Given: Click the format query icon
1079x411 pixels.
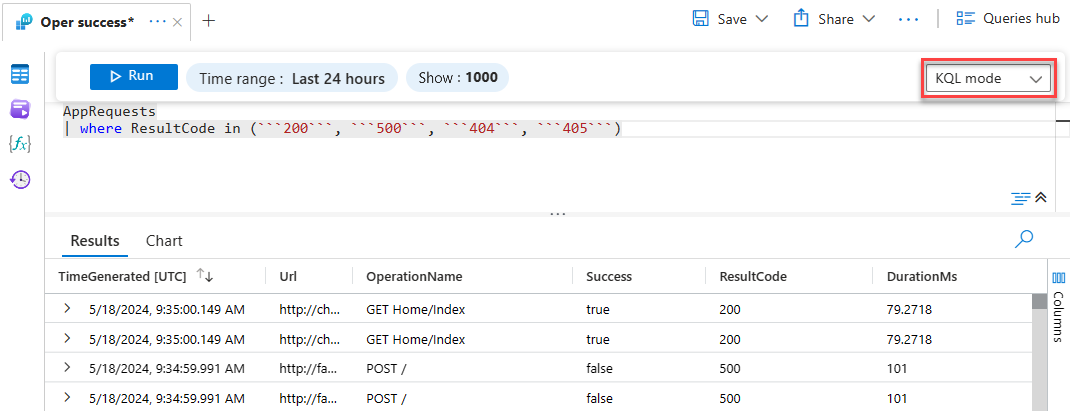Looking at the screenshot, I should pyautogui.click(x=1020, y=198).
